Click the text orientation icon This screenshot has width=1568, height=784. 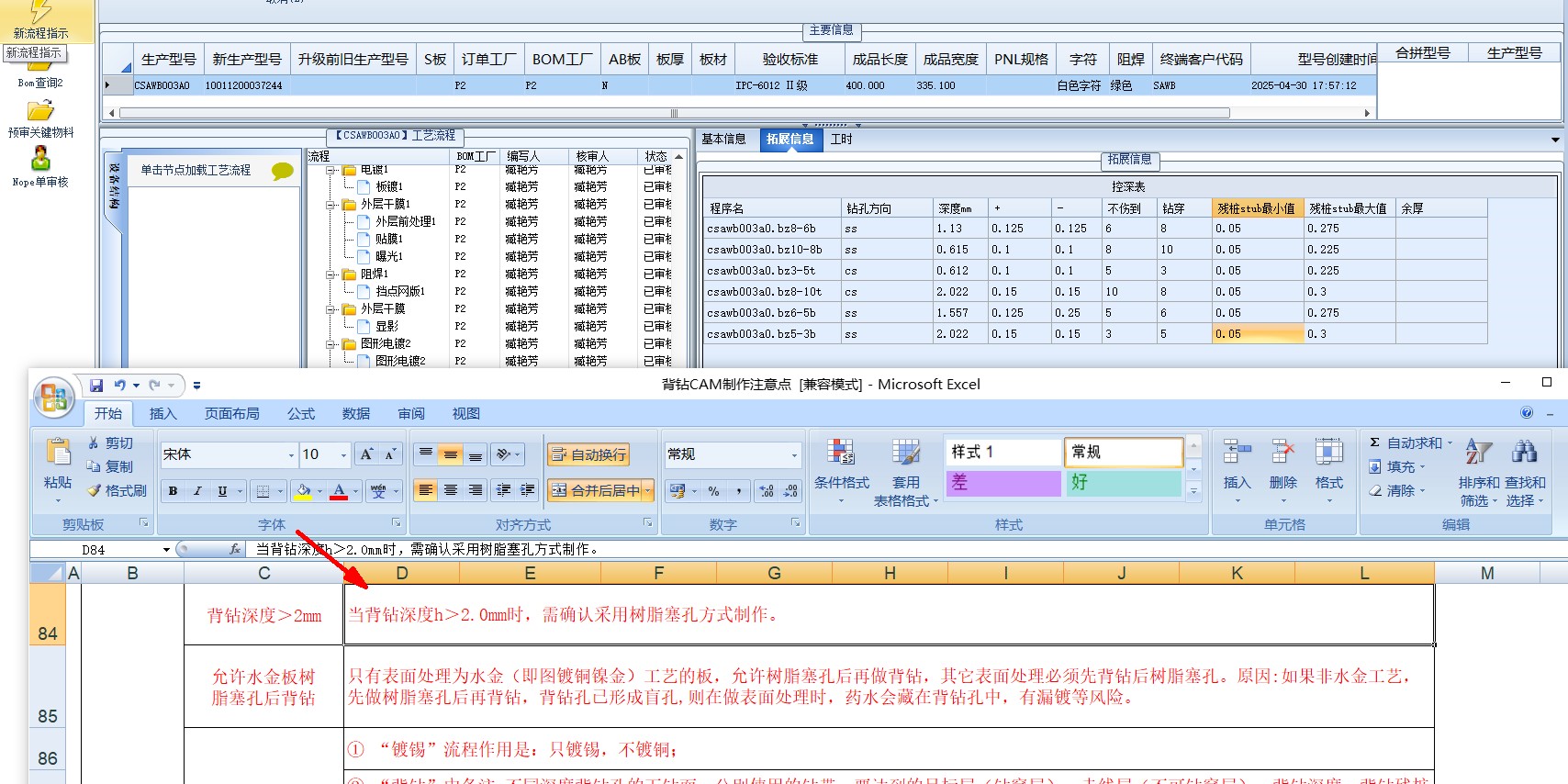[503, 454]
